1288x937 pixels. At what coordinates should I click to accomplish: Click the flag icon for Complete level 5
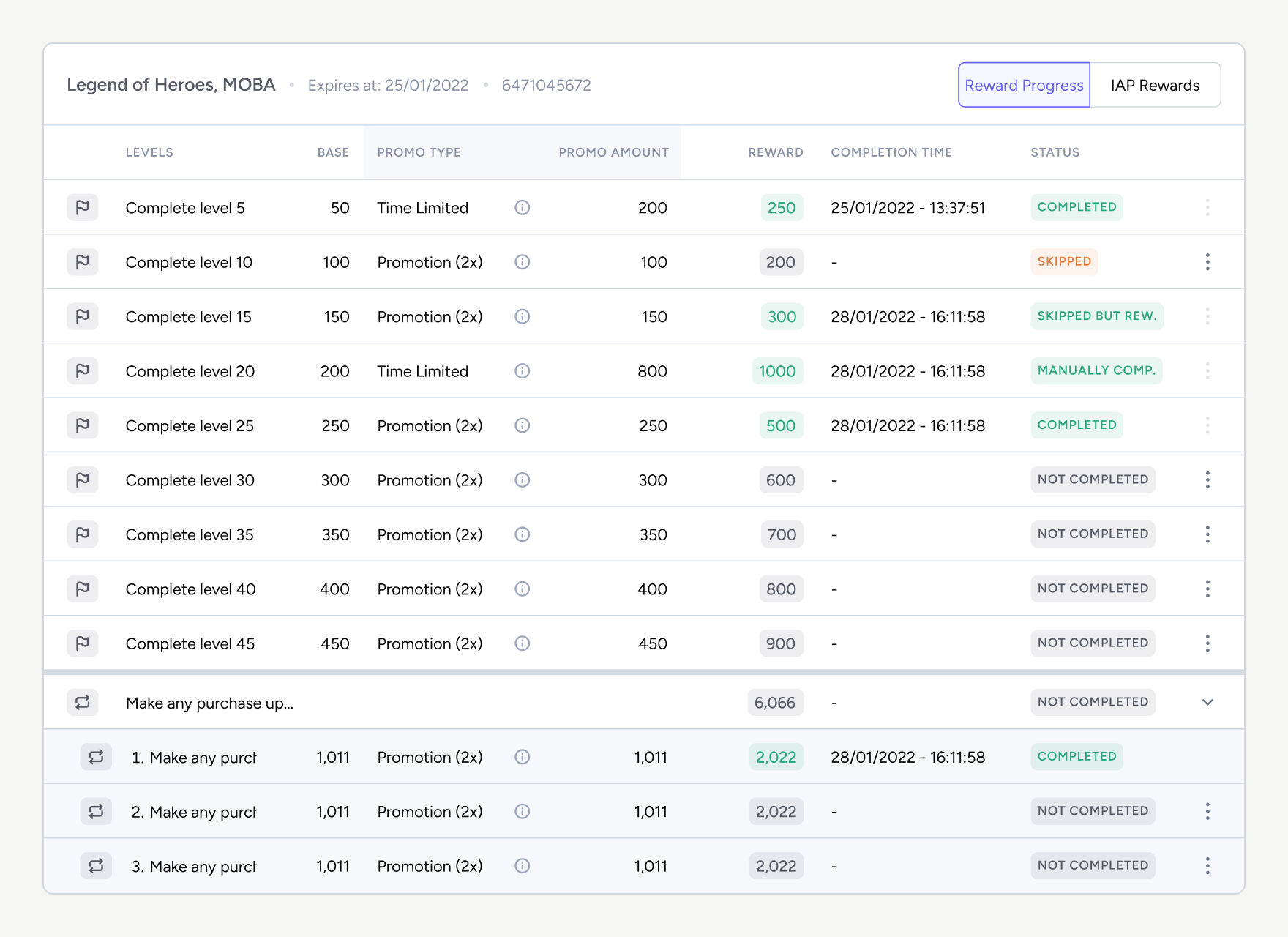coord(83,207)
